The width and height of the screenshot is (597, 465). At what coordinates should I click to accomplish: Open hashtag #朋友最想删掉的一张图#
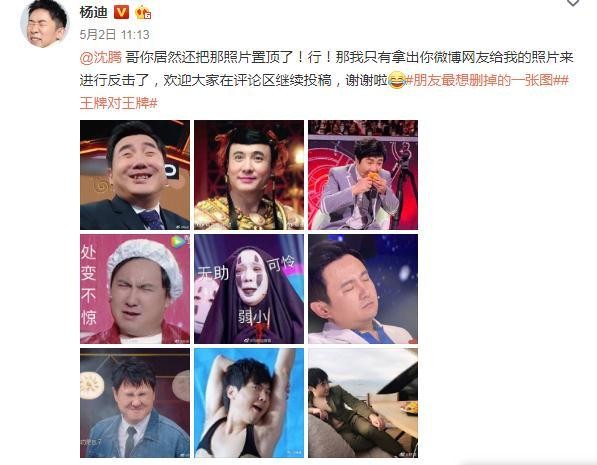[483, 80]
